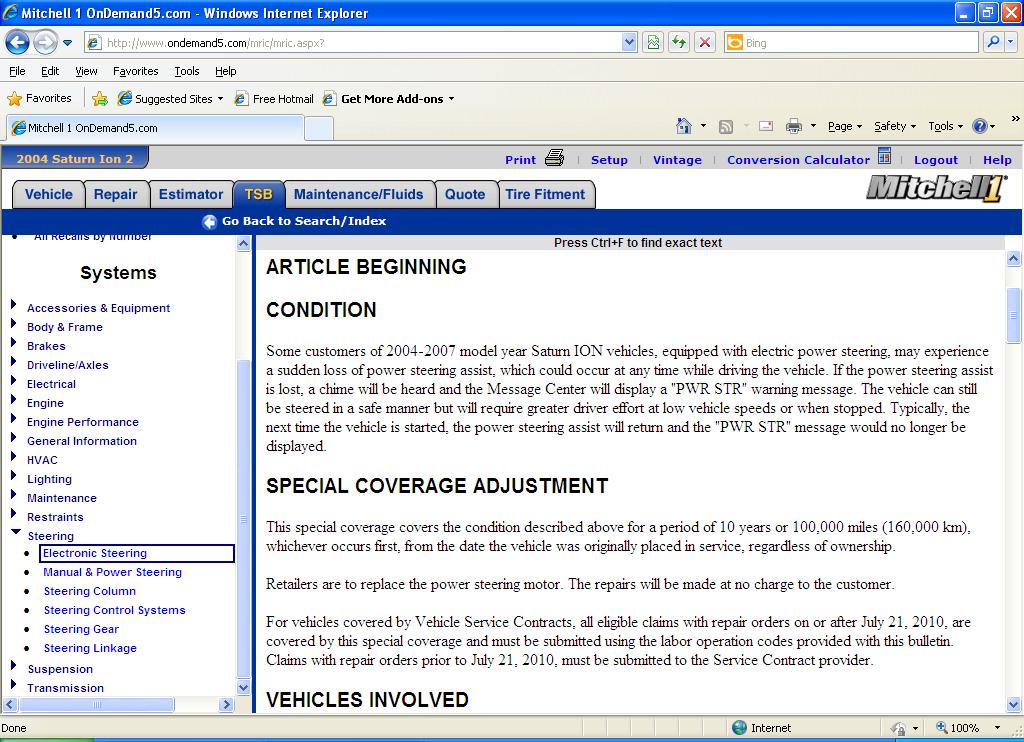This screenshot has height=742, width=1024.
Task: Click the Bing search input field
Action: (858, 43)
